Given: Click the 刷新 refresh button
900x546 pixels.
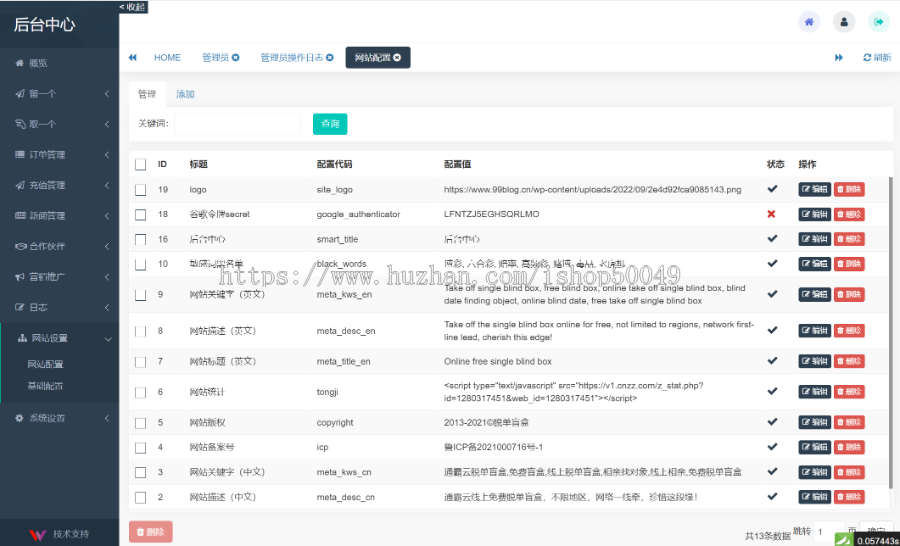Looking at the screenshot, I should tap(877, 57).
